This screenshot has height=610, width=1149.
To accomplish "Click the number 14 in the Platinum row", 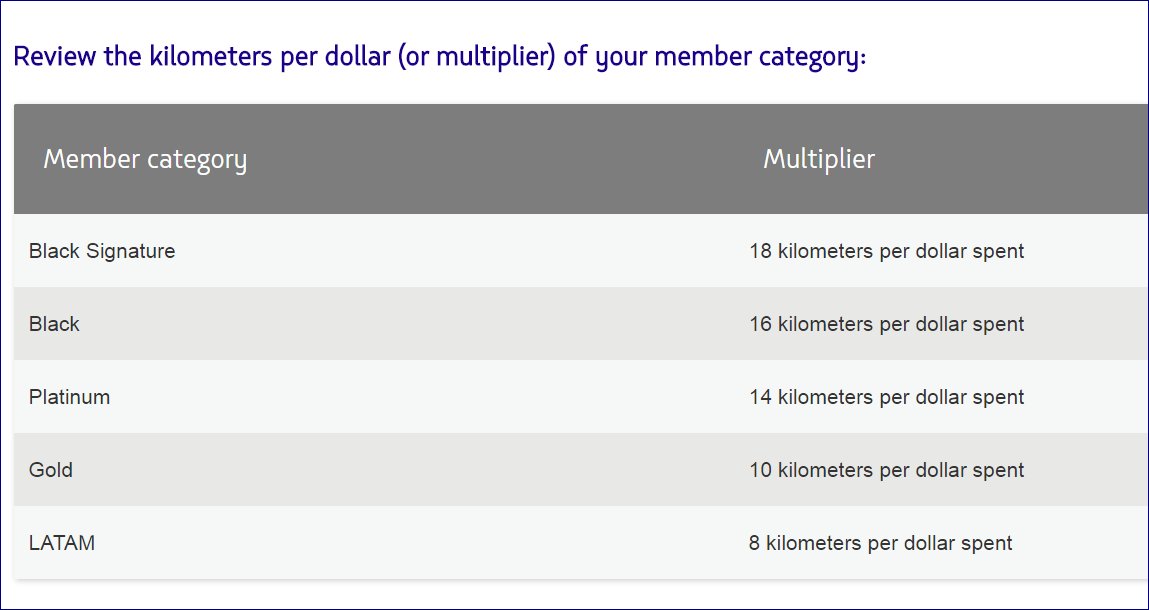I will click(760, 397).
